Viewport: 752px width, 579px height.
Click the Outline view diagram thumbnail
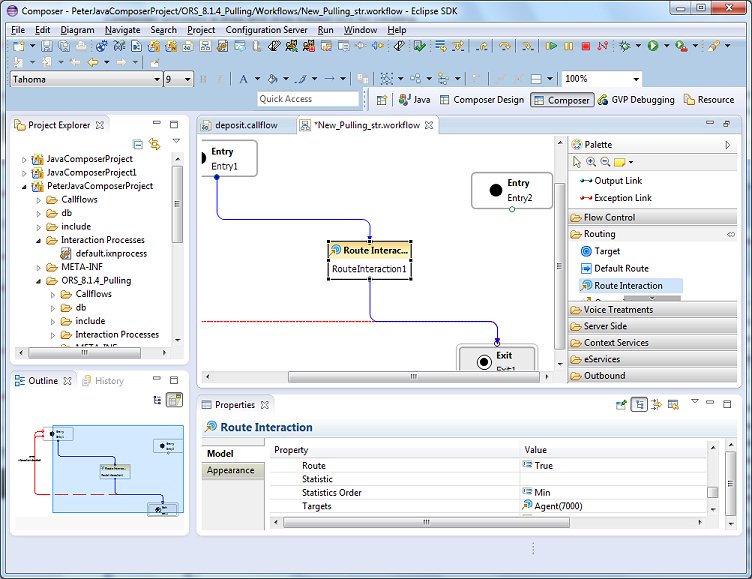tap(100, 465)
